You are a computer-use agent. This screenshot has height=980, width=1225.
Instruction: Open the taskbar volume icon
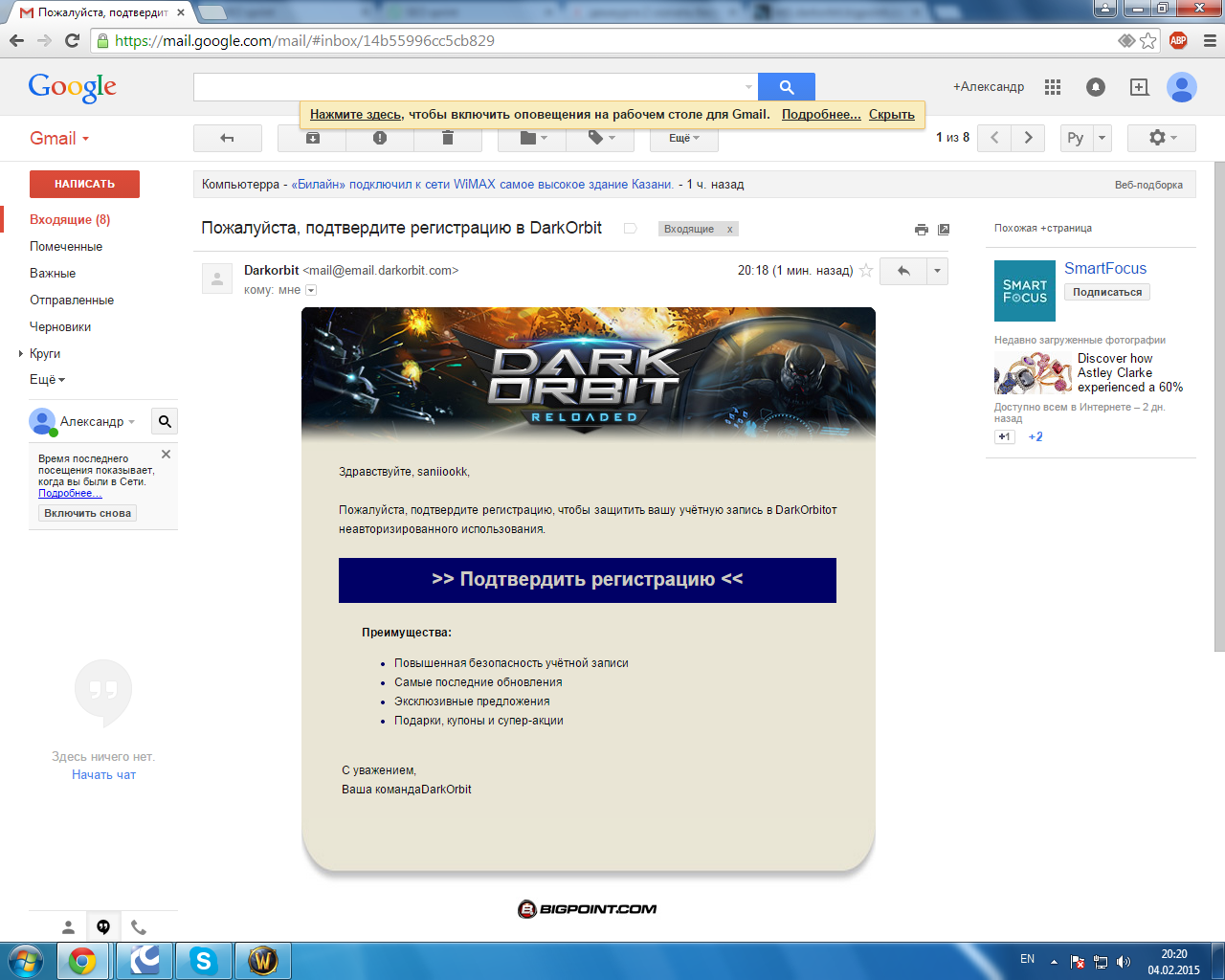coord(1123,962)
